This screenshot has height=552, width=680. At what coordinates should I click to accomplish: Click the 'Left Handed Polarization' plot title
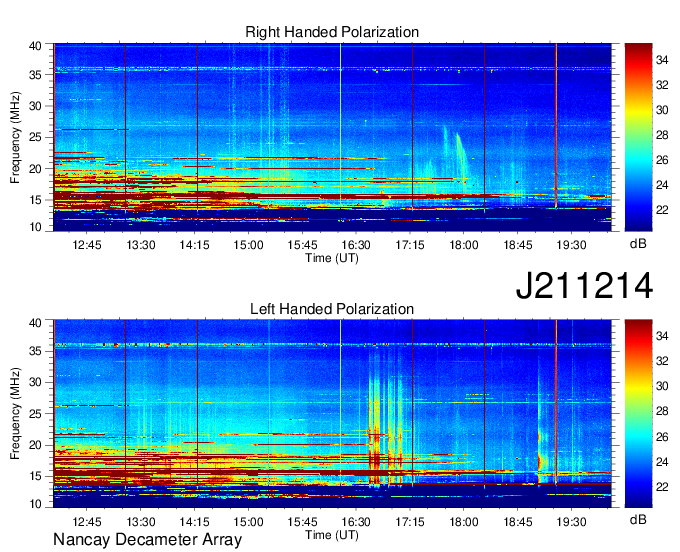(332, 309)
